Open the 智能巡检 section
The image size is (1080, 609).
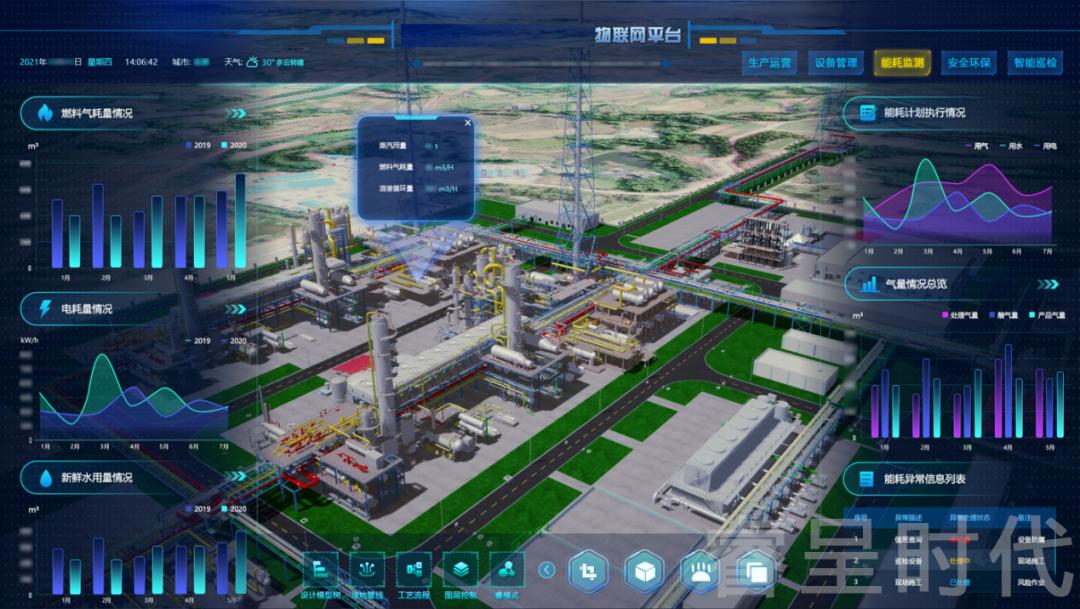pyautogui.click(x=1034, y=63)
